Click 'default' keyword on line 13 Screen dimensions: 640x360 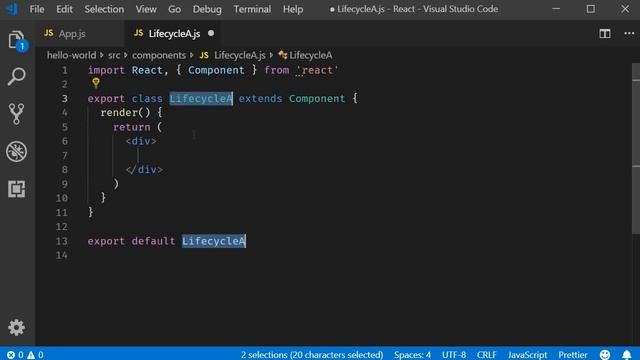click(x=153, y=241)
